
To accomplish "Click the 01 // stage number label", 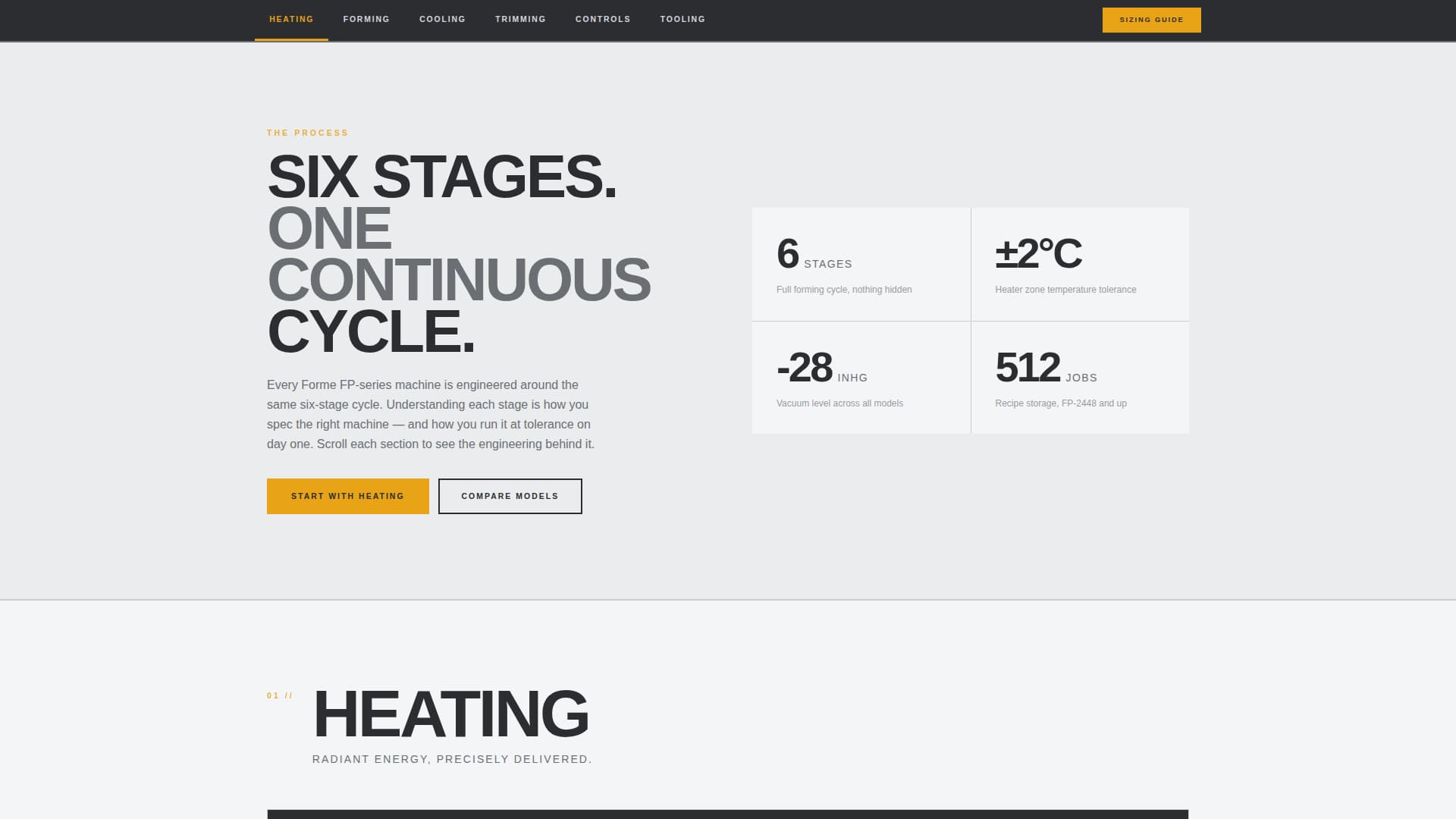I will pyautogui.click(x=280, y=695).
